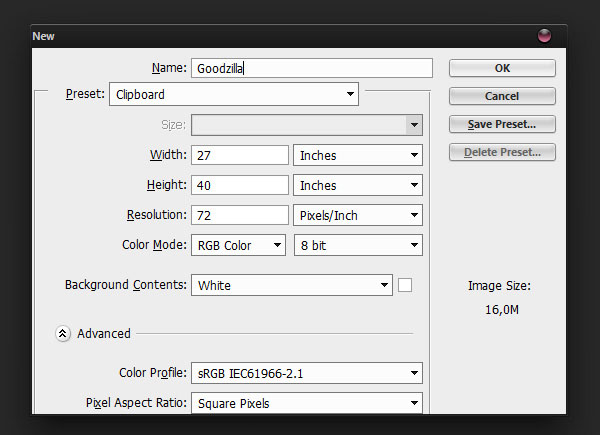
Task: Click the background color swatch box
Action: click(405, 285)
